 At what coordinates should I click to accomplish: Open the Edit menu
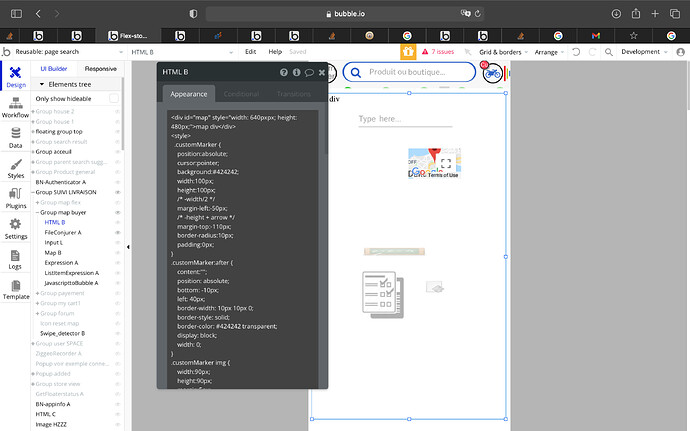click(x=250, y=52)
